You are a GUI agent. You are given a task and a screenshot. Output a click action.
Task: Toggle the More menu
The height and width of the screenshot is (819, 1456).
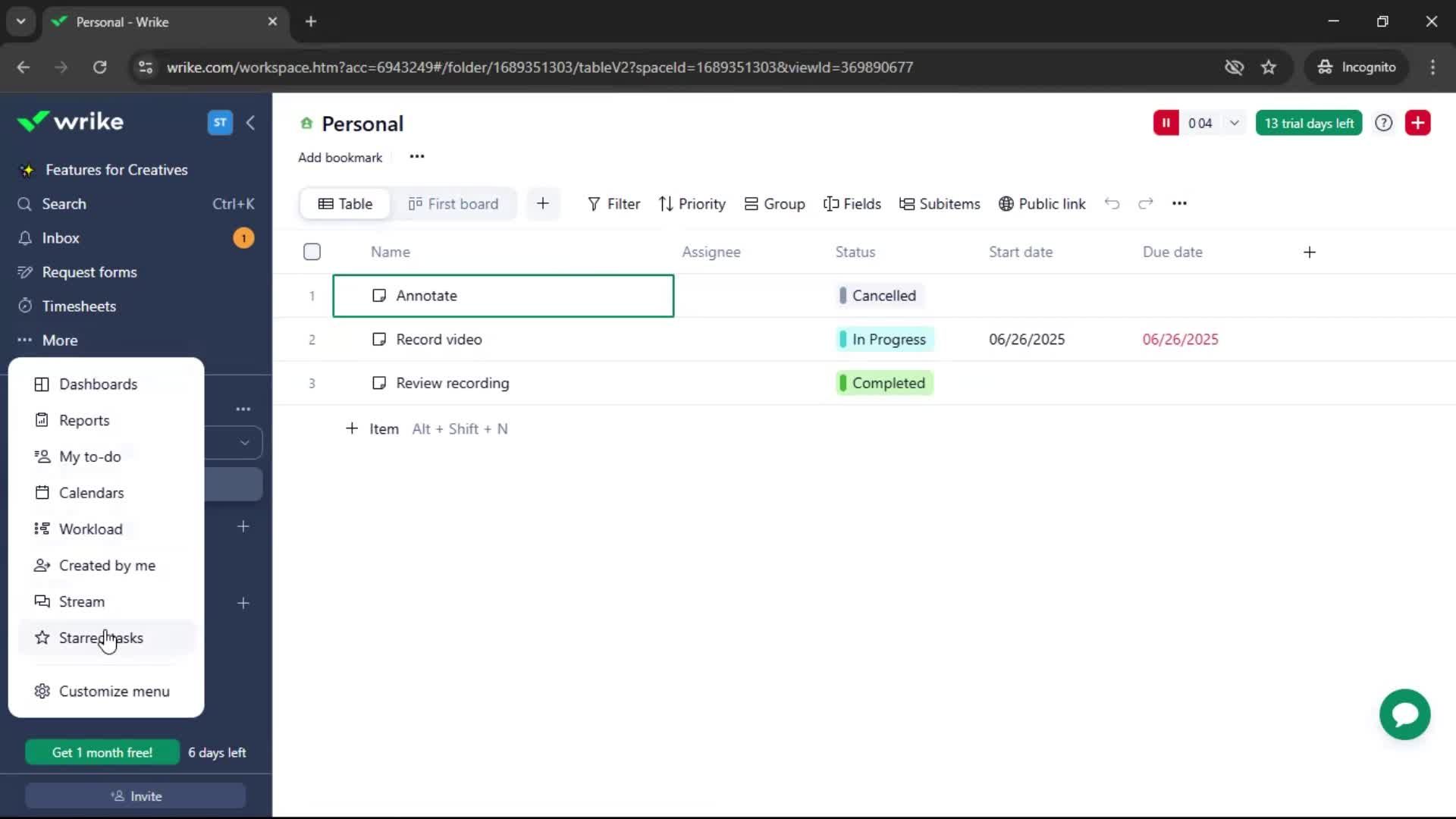tap(60, 340)
